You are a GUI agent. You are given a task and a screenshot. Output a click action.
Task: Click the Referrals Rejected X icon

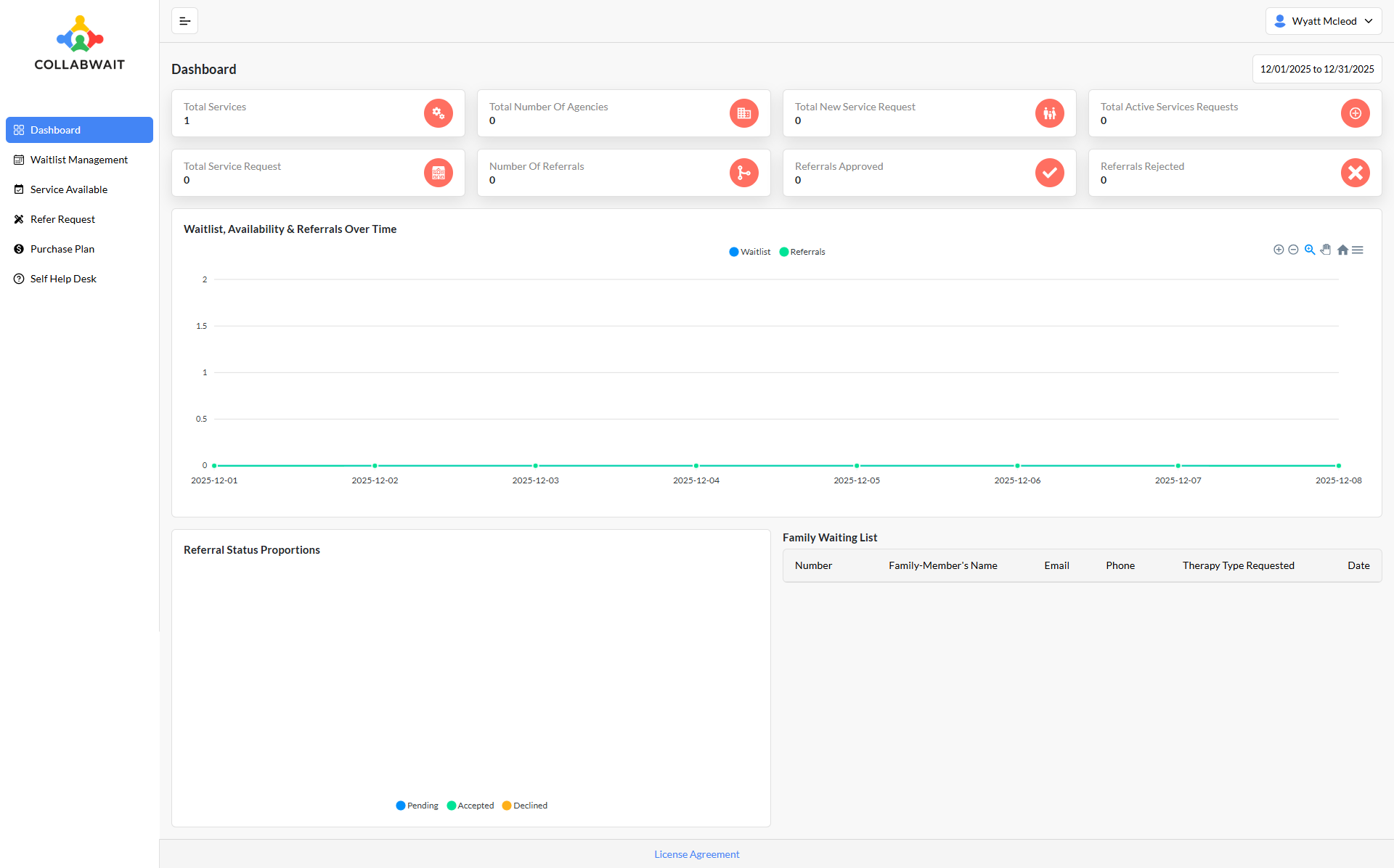(1355, 173)
